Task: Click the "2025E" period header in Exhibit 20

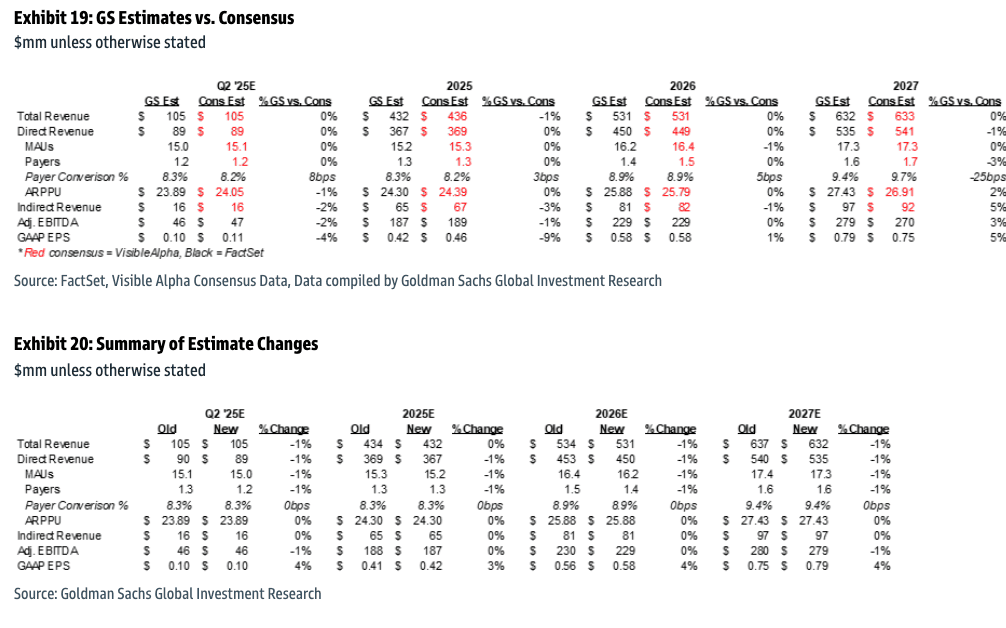Action: (416, 412)
